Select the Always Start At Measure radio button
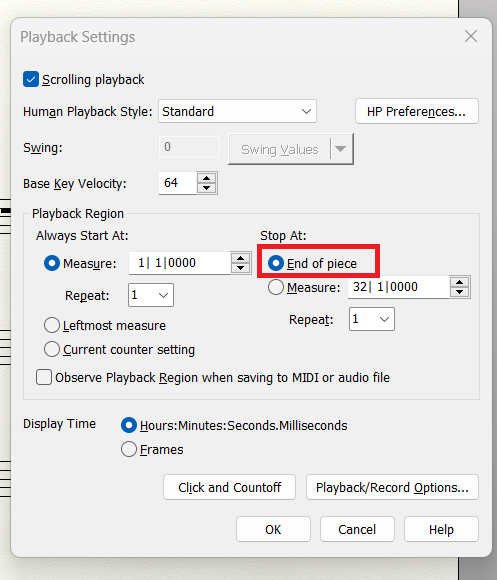This screenshot has width=497, height=580. click(x=52, y=263)
